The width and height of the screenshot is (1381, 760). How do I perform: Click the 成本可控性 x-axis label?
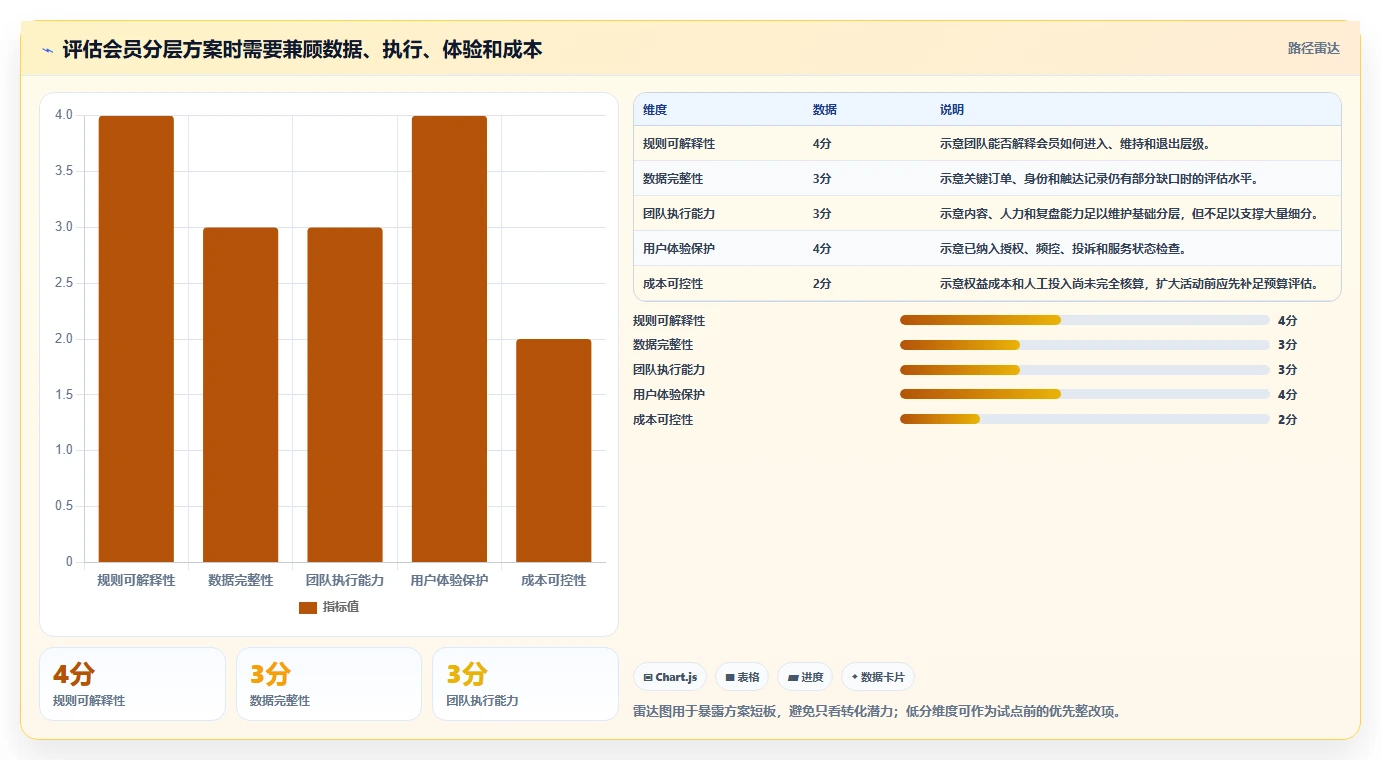[554, 580]
